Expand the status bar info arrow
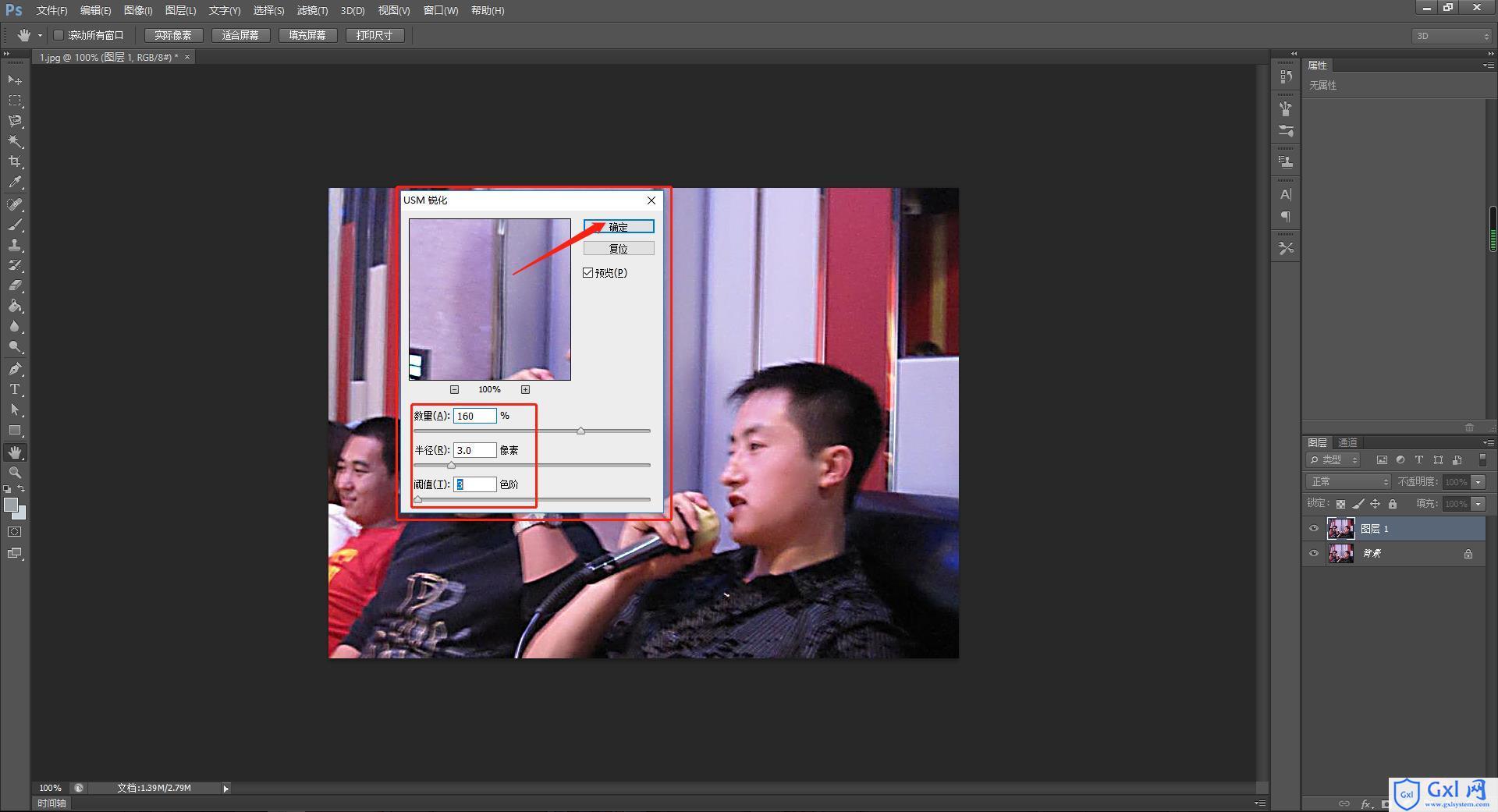This screenshot has height=812, width=1498. tap(226, 789)
